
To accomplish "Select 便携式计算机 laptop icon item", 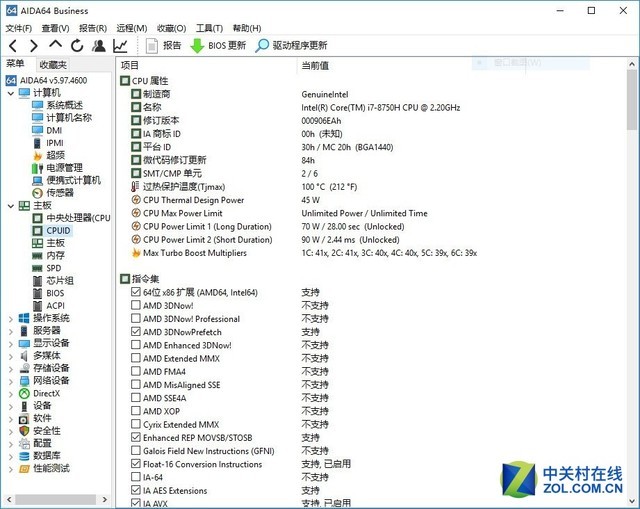I will pos(66,180).
